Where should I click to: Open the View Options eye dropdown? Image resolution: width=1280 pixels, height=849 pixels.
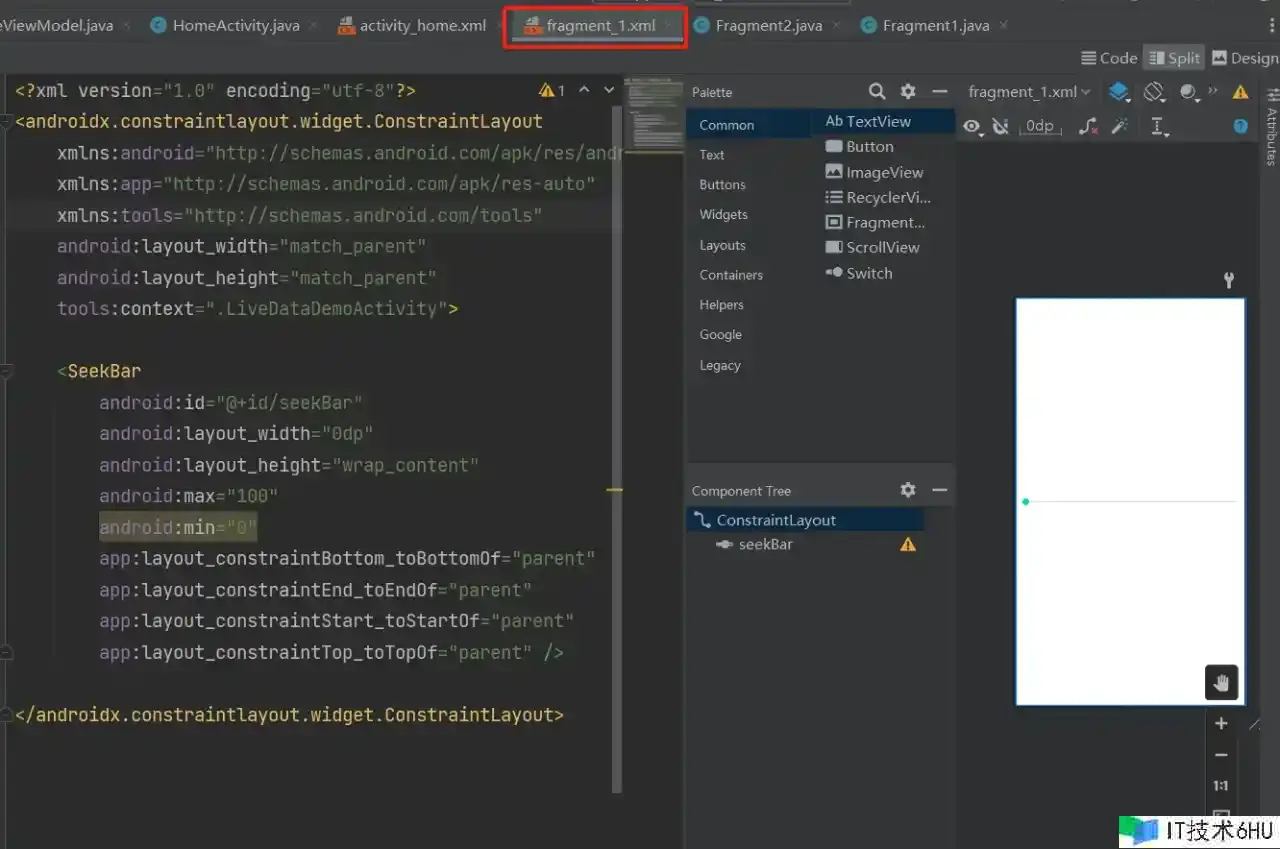click(973, 126)
